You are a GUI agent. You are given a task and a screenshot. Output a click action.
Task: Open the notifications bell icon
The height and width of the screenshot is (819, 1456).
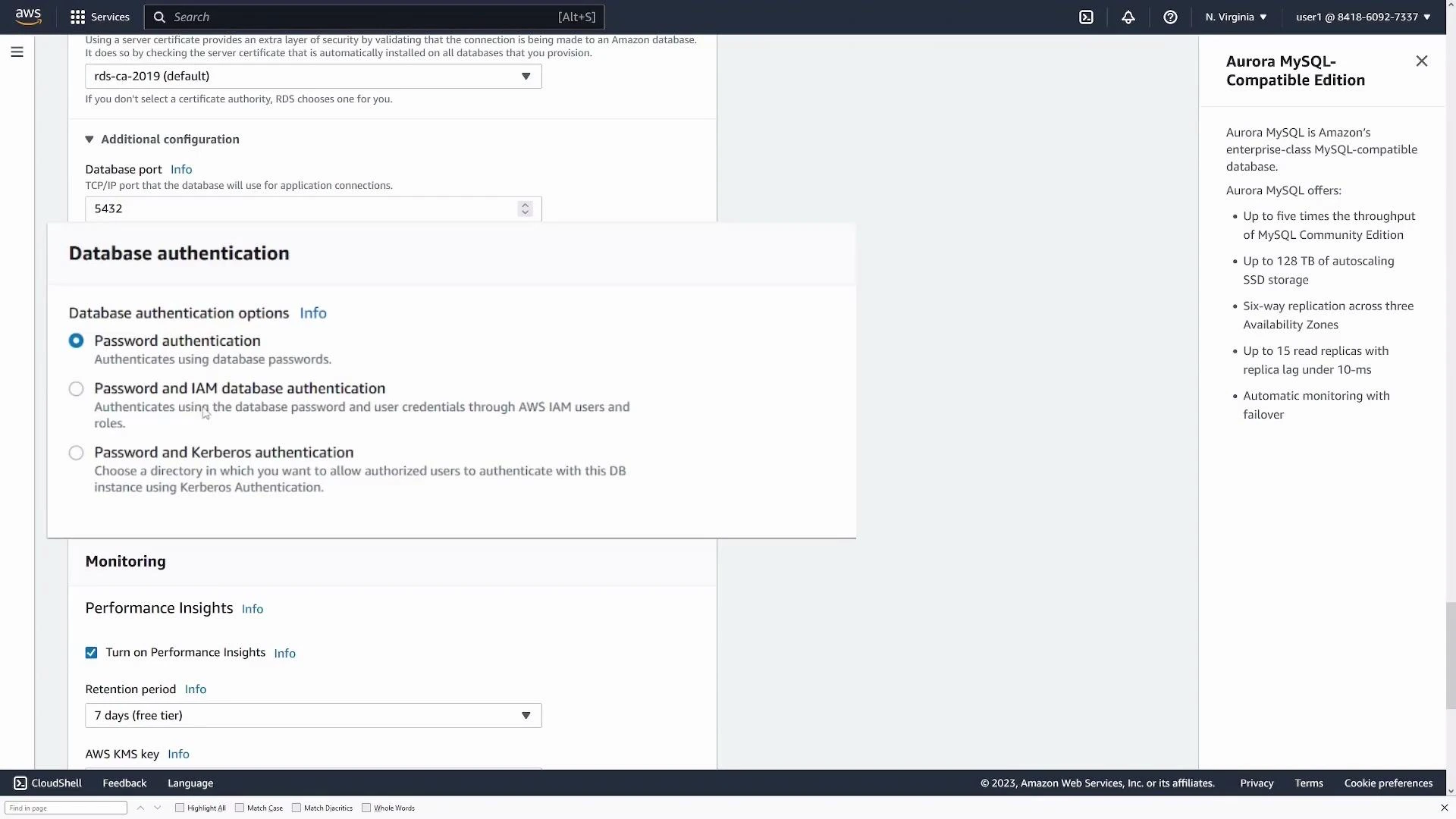1128,17
